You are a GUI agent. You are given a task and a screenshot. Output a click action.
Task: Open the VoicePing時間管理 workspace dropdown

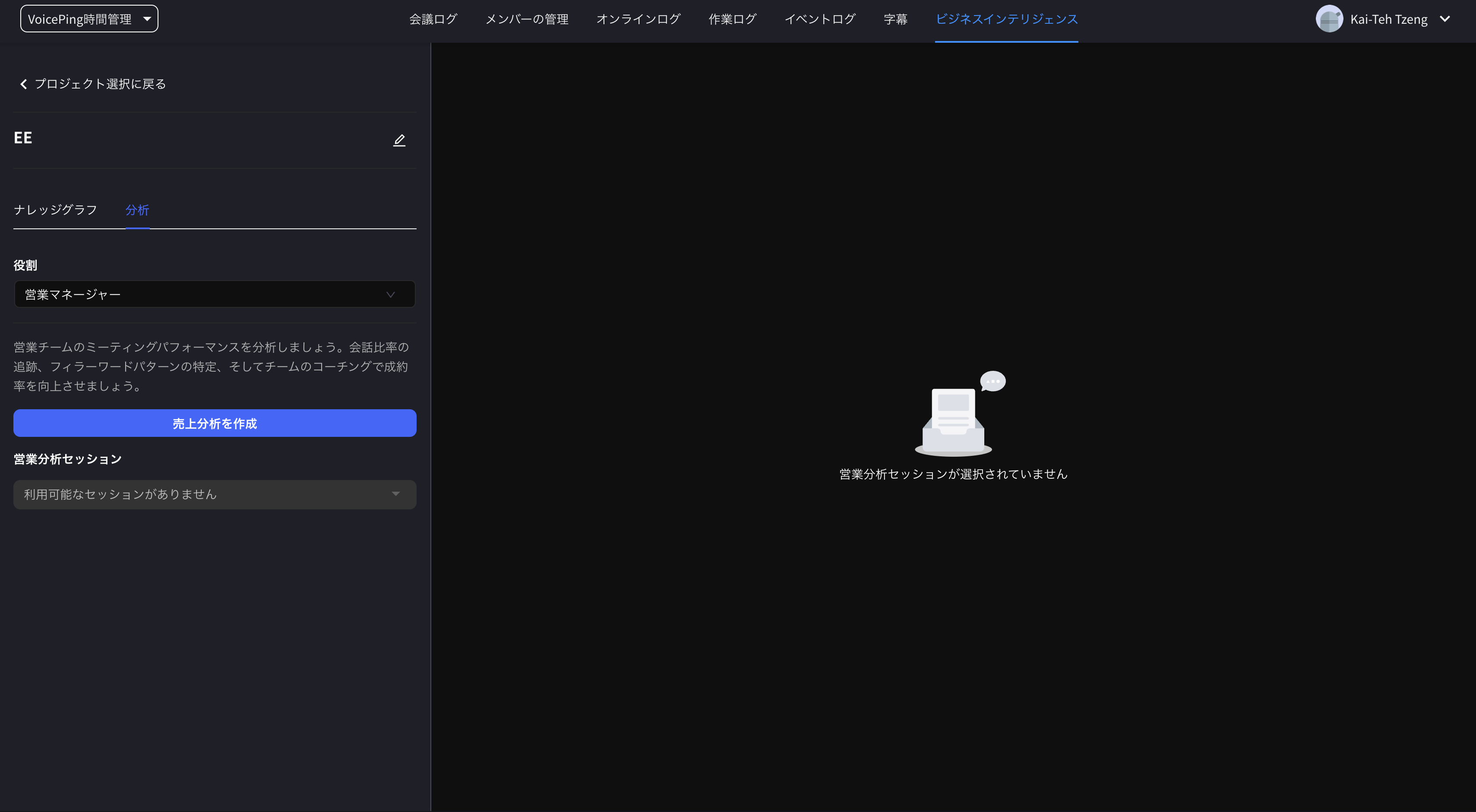(x=89, y=18)
